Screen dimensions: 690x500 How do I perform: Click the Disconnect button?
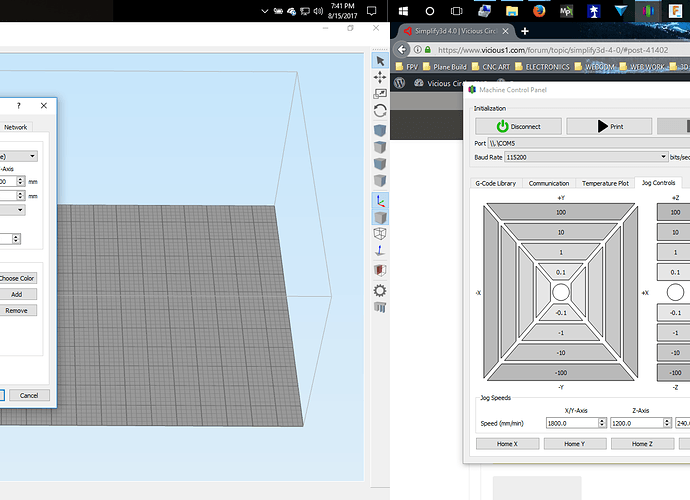tap(518, 126)
